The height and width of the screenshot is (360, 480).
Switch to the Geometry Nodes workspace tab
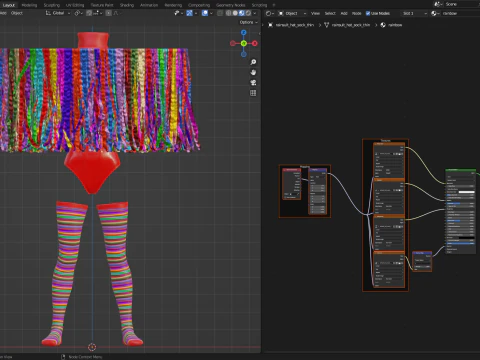coord(231,5)
